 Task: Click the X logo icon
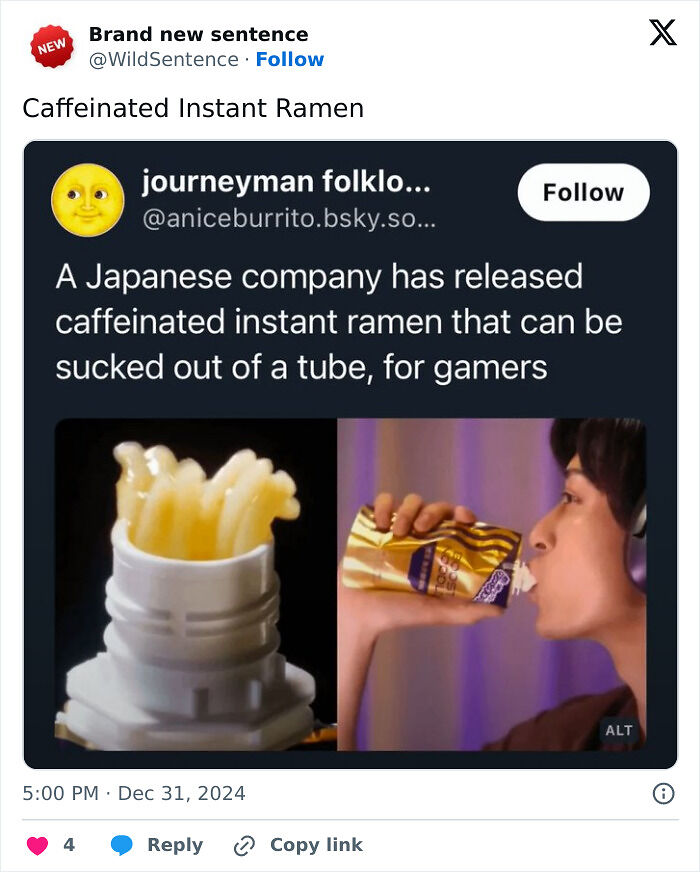[x=663, y=32]
